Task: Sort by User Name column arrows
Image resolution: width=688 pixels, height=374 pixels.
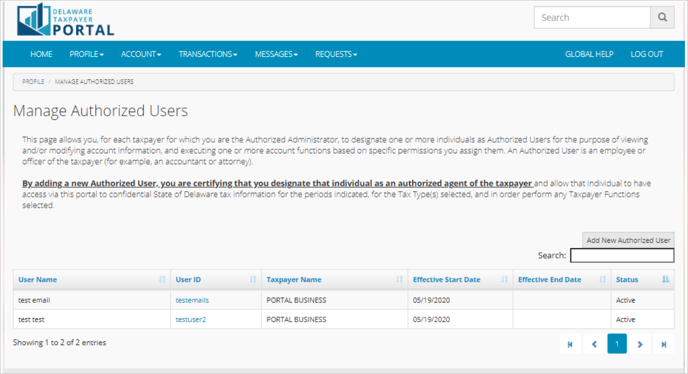Action: (162, 280)
